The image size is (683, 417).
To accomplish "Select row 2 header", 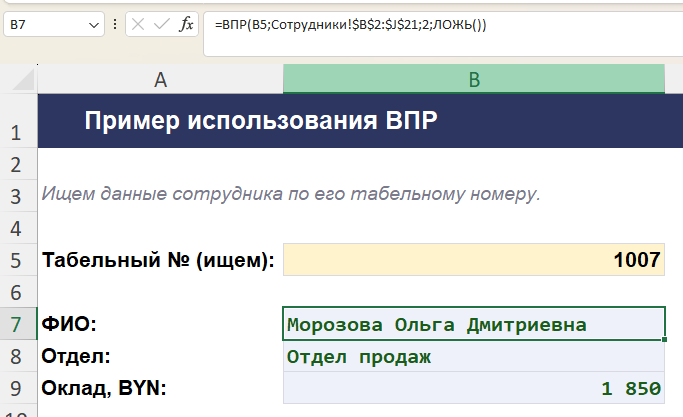I will [x=18, y=164].
